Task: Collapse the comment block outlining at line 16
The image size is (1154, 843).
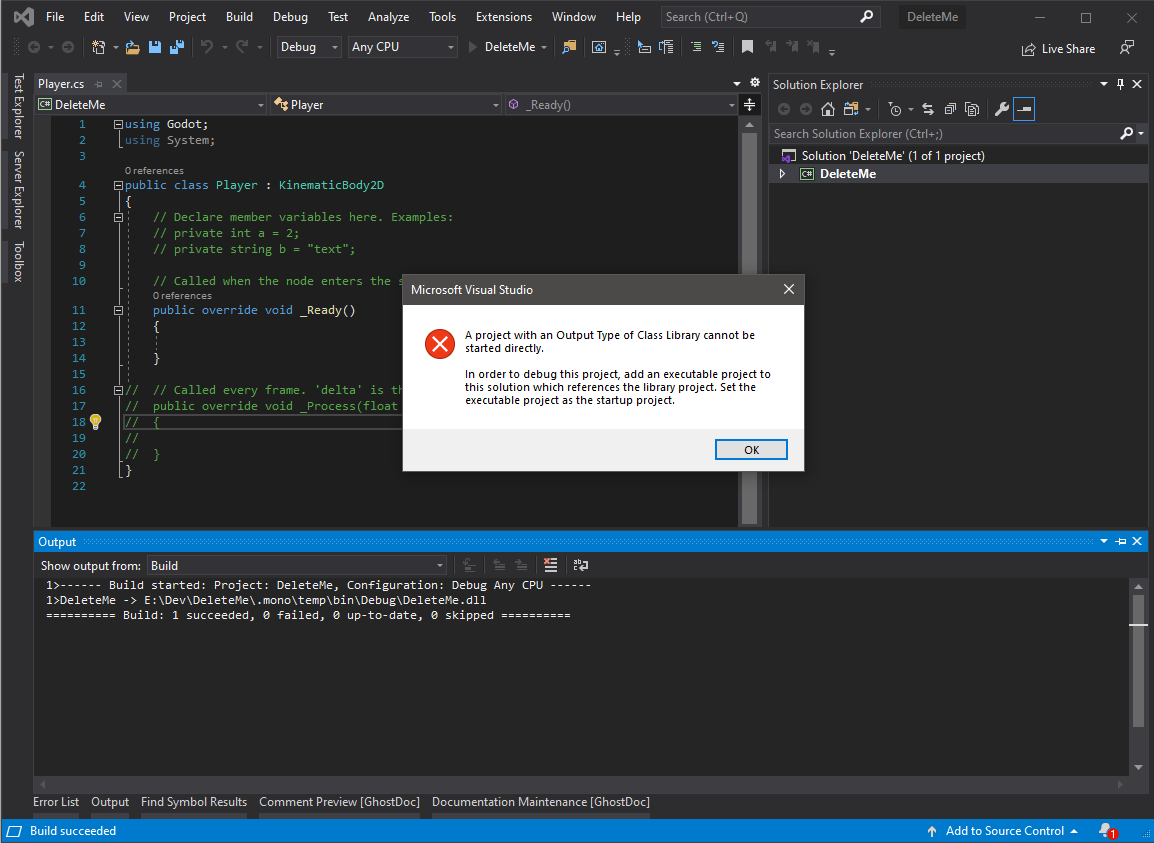Action: coord(118,390)
